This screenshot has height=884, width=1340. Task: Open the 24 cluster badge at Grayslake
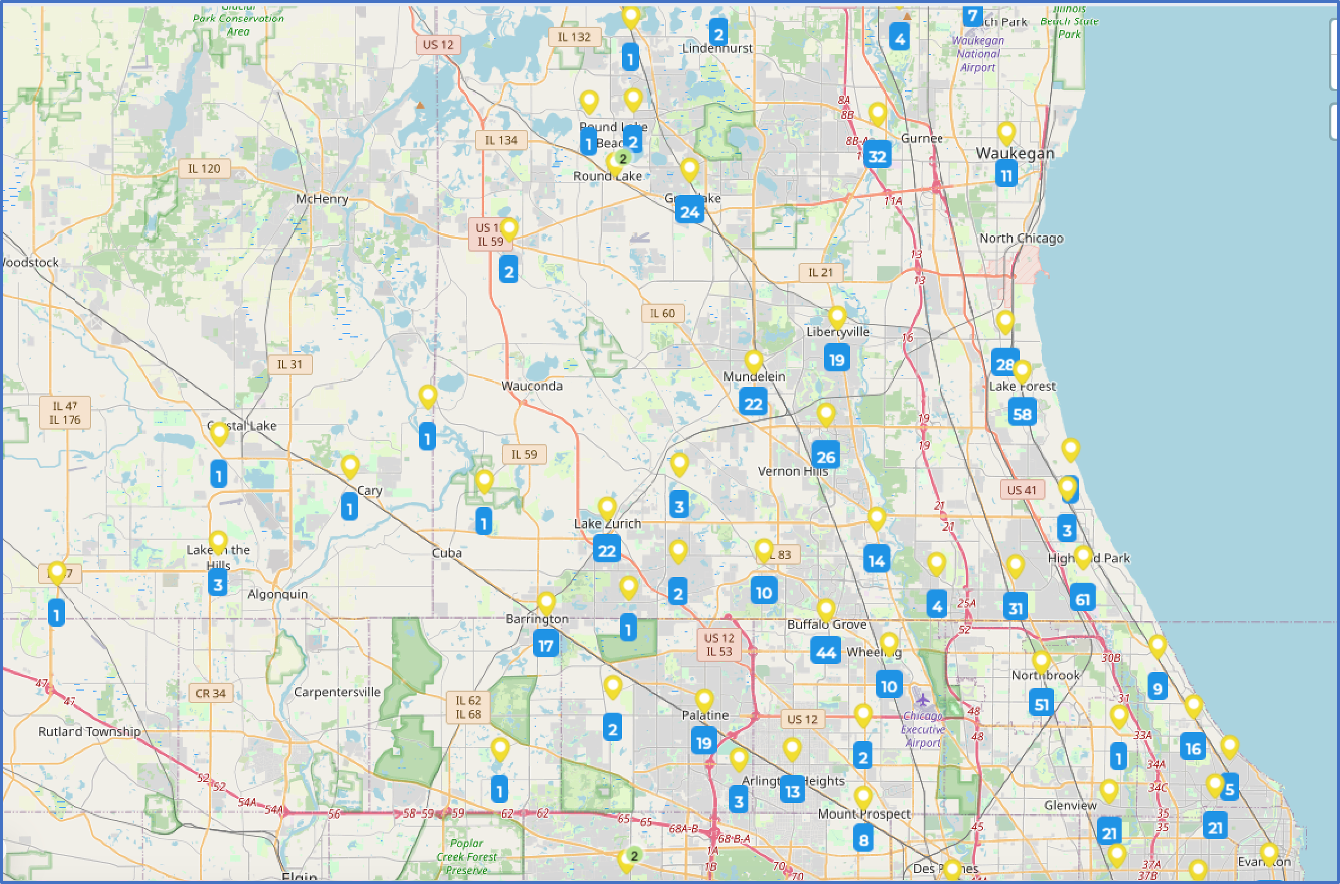point(689,211)
